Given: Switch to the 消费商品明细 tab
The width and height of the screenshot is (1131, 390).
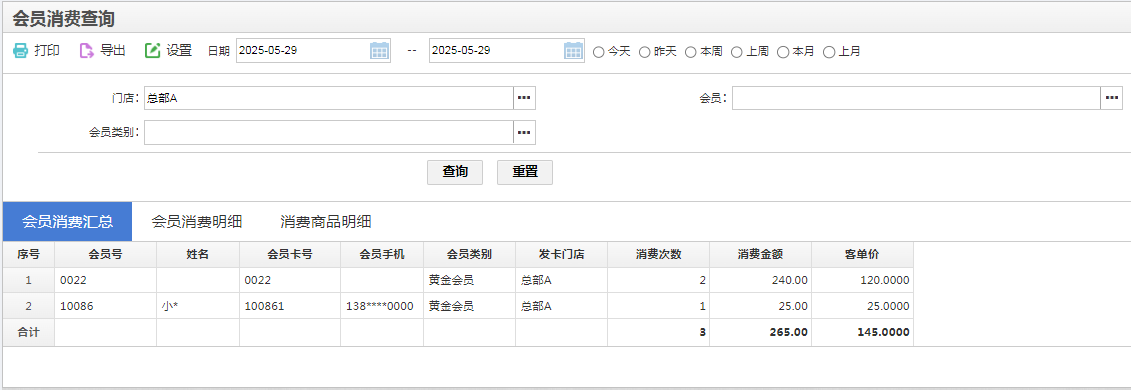Looking at the screenshot, I should (326, 221).
